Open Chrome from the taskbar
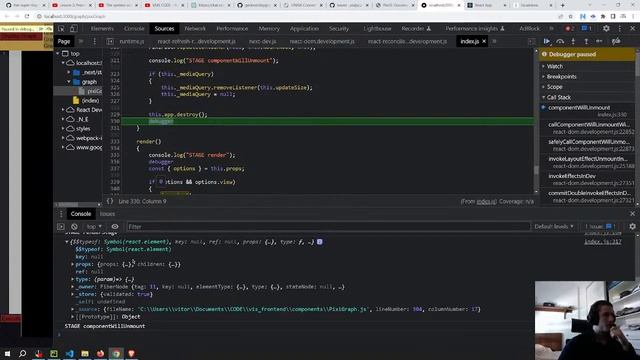 coord(116,353)
